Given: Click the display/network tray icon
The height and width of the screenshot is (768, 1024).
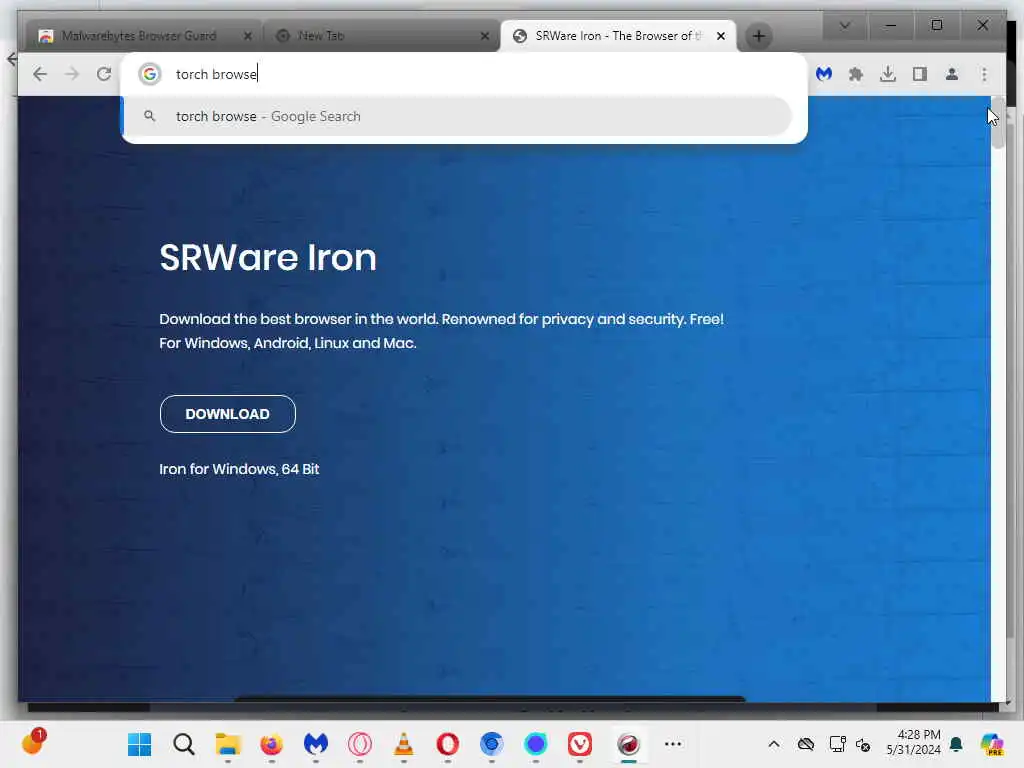Looking at the screenshot, I should pyautogui.click(x=837, y=744).
